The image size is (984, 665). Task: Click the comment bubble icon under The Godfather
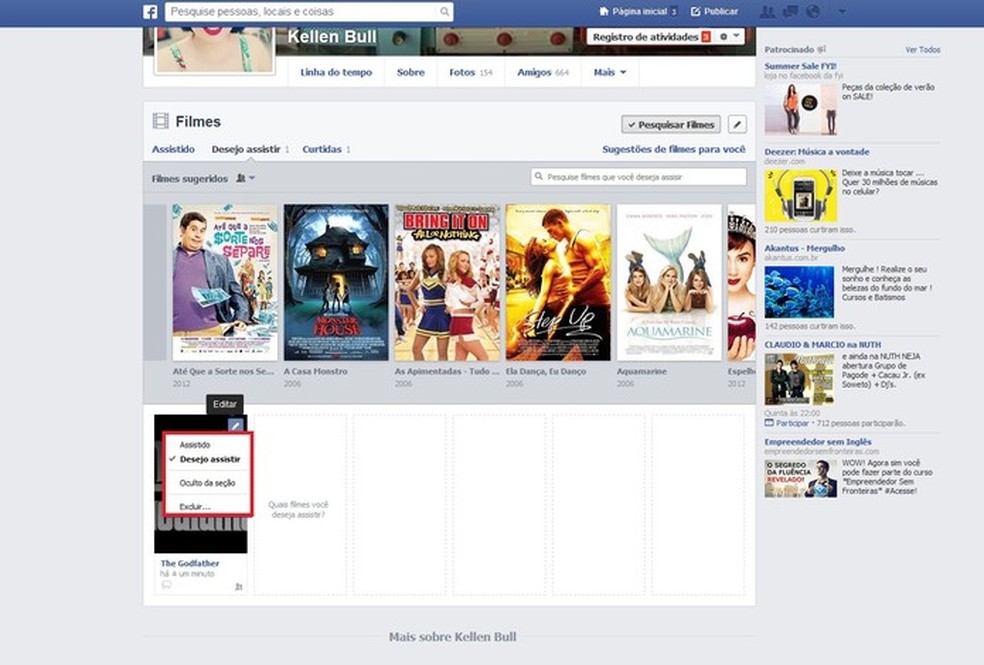166,582
